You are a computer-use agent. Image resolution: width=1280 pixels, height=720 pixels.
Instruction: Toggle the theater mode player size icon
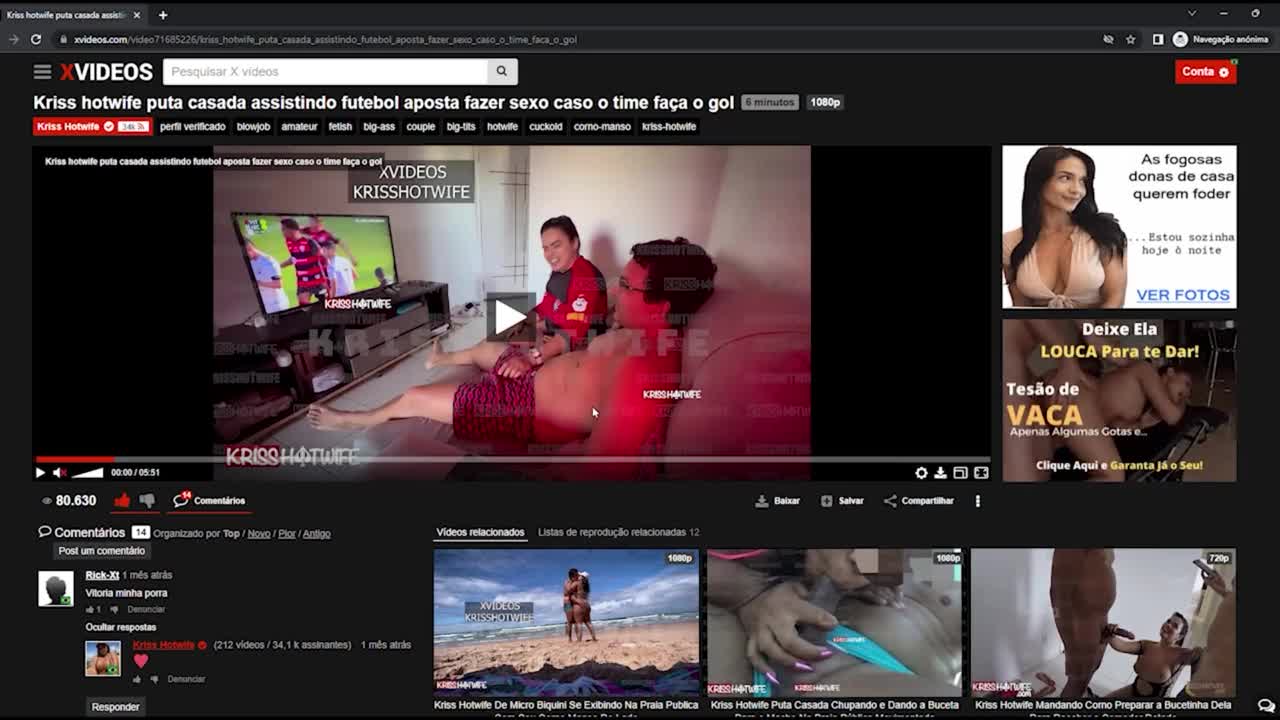960,473
